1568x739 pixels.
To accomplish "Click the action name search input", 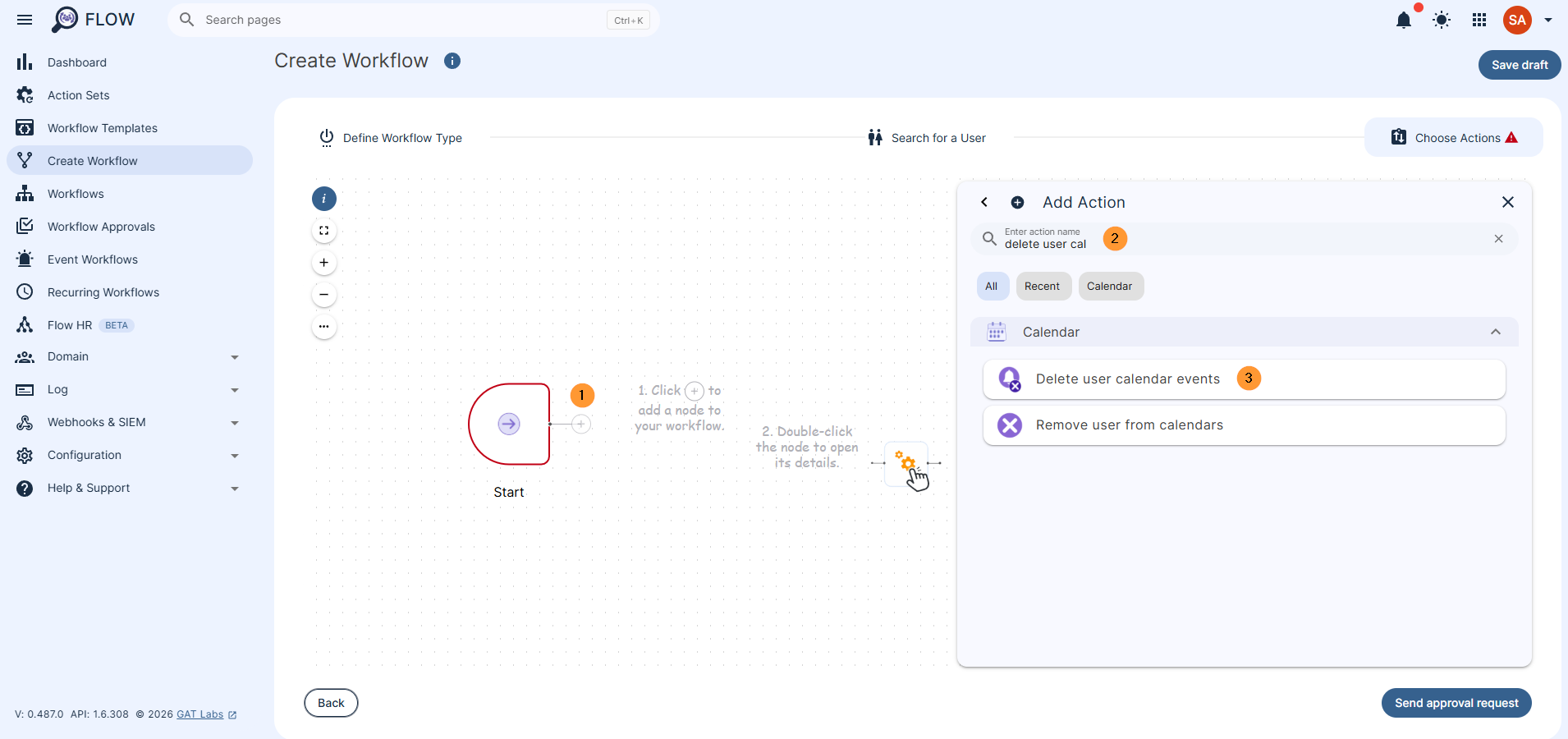I will [1245, 239].
